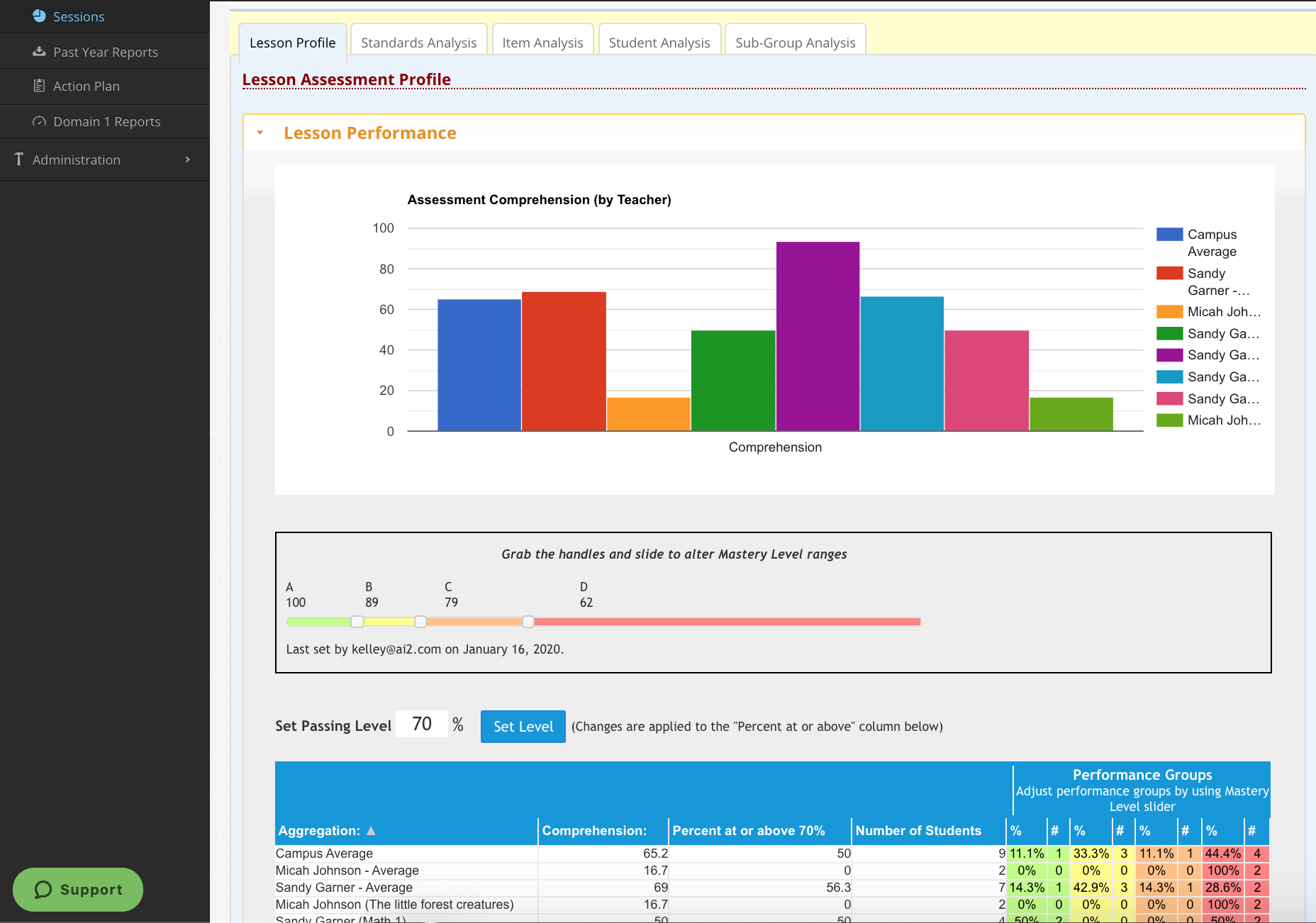The width and height of the screenshot is (1316, 923).
Task: Click the Domain 1 Reports gauge icon
Action: (x=39, y=121)
